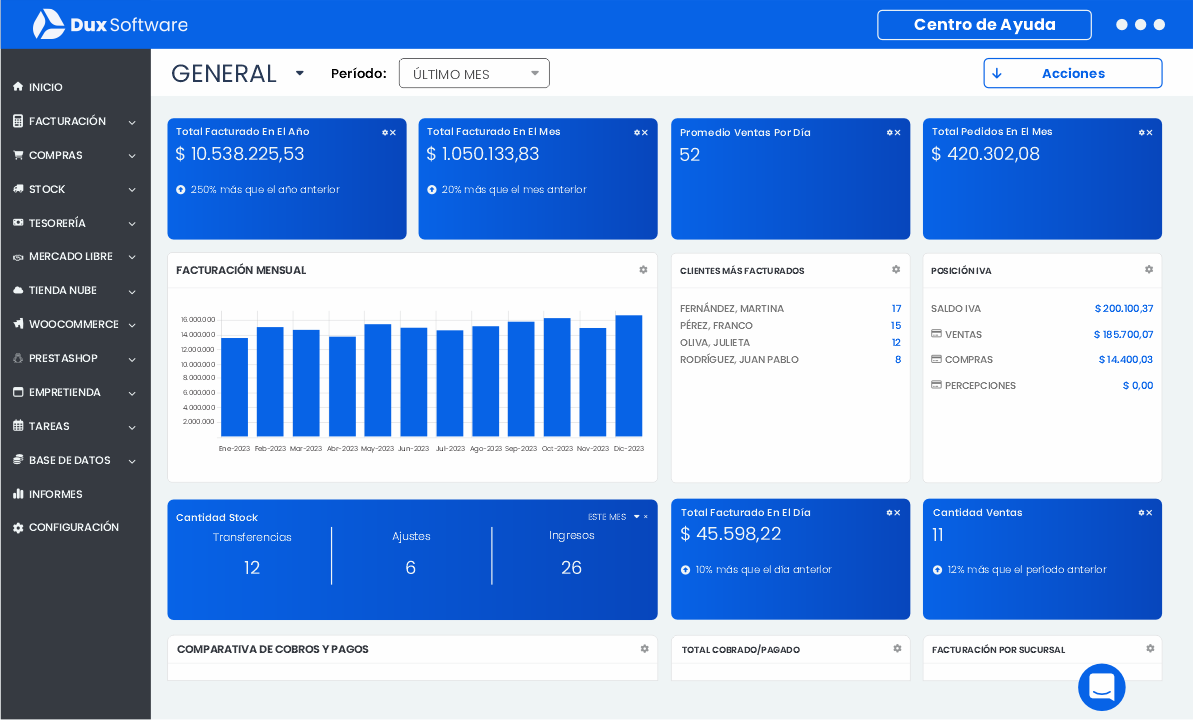This screenshot has height=720, width=1193.
Task: Click the Dux Software logo
Action: 109,25
